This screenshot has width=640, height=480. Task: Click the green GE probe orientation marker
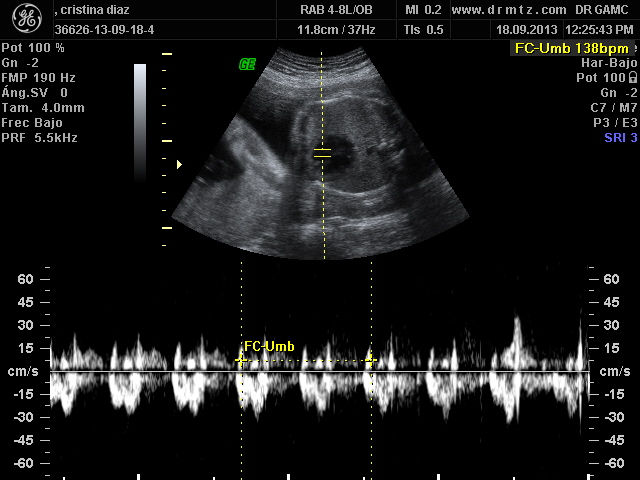tap(247, 64)
